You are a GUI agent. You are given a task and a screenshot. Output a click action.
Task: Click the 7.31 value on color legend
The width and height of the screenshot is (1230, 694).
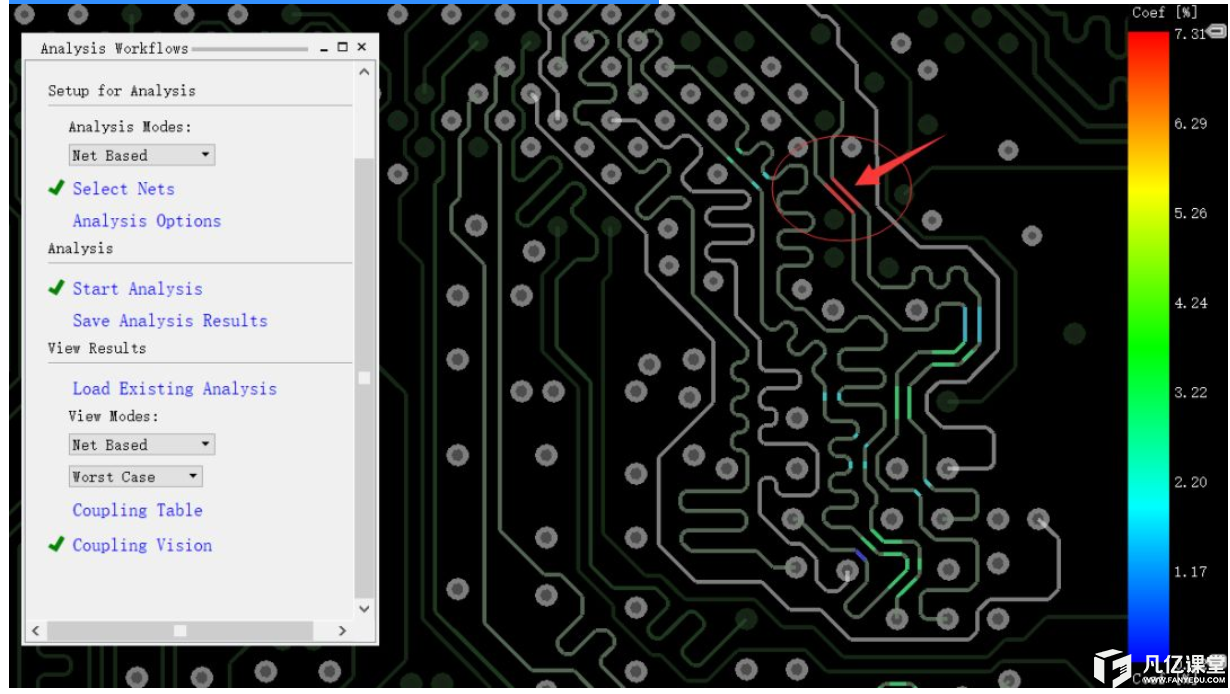pos(1190,34)
